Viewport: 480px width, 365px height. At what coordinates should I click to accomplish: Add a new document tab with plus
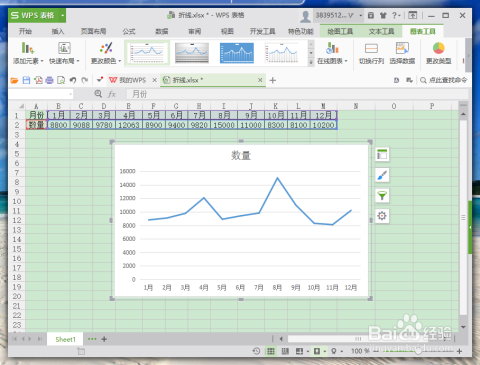click(x=273, y=80)
